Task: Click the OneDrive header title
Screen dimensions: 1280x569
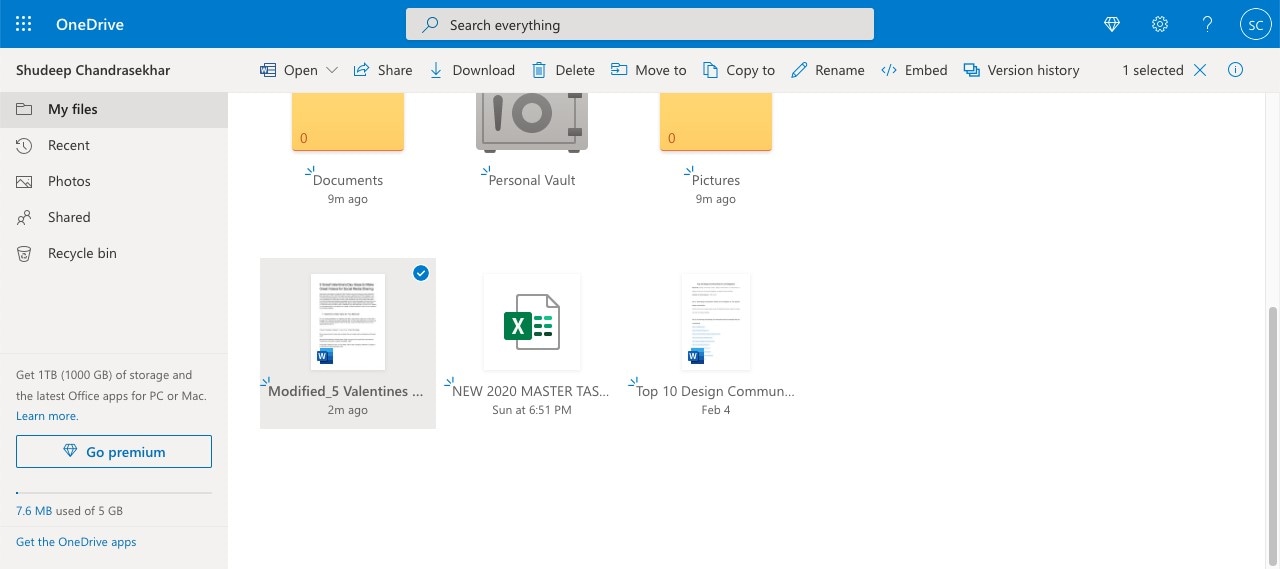Action: (x=90, y=24)
